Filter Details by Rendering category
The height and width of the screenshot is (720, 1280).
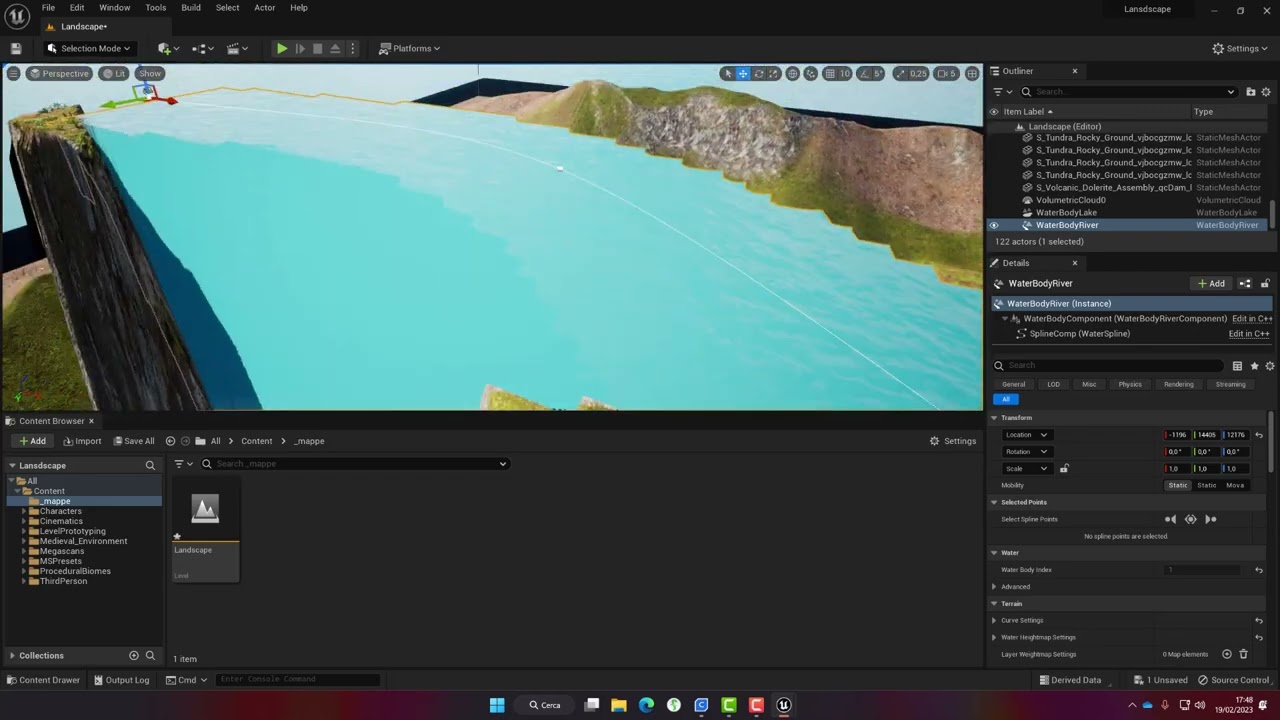coord(1178,384)
